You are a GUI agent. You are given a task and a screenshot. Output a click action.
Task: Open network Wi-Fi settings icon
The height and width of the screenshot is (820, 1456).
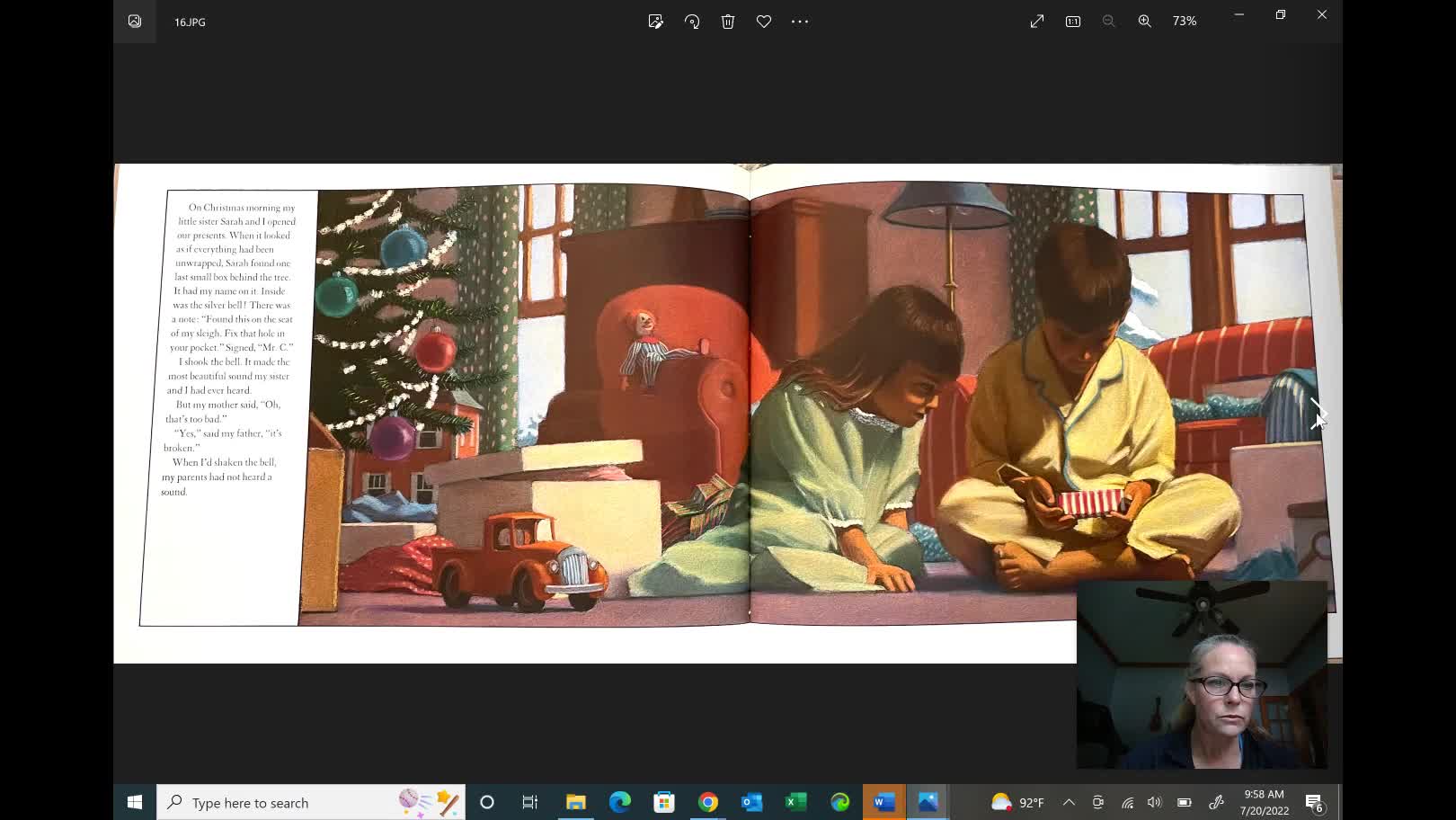tap(1127, 802)
